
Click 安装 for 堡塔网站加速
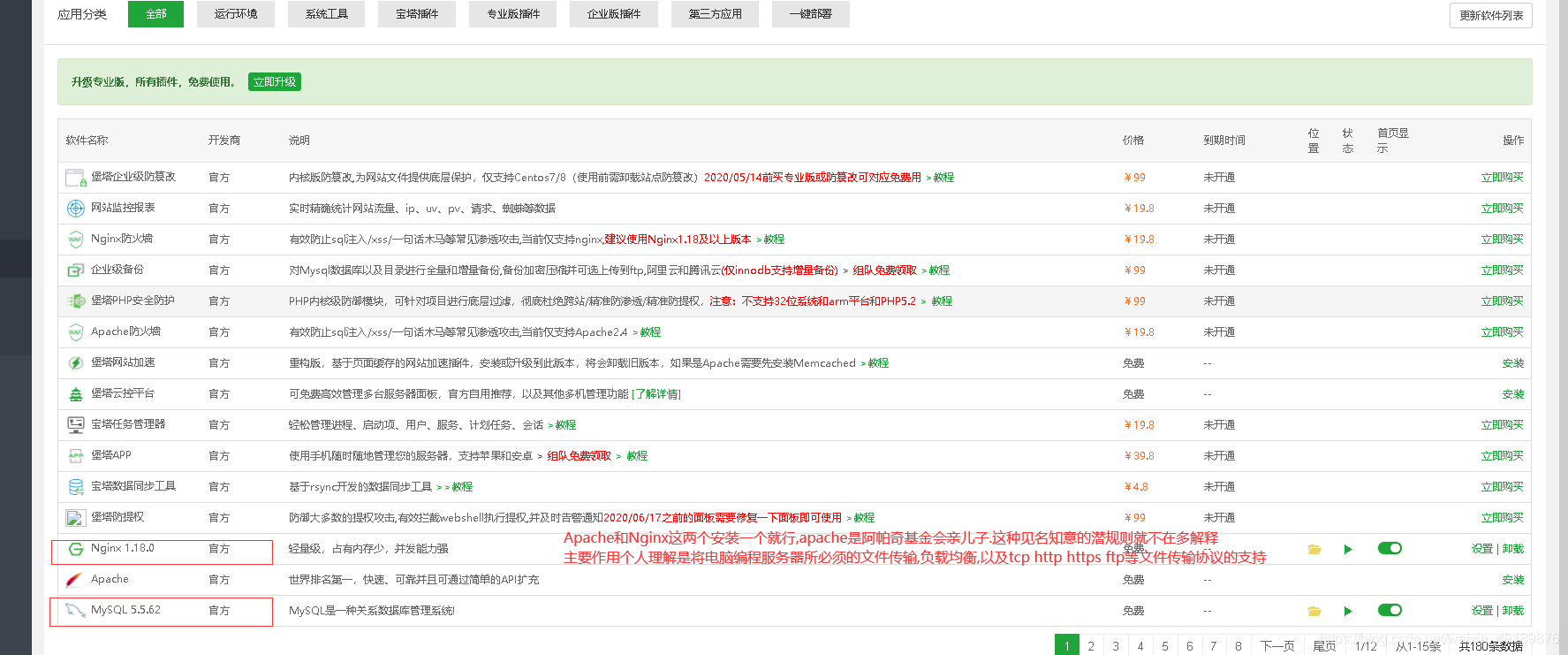(x=1513, y=363)
